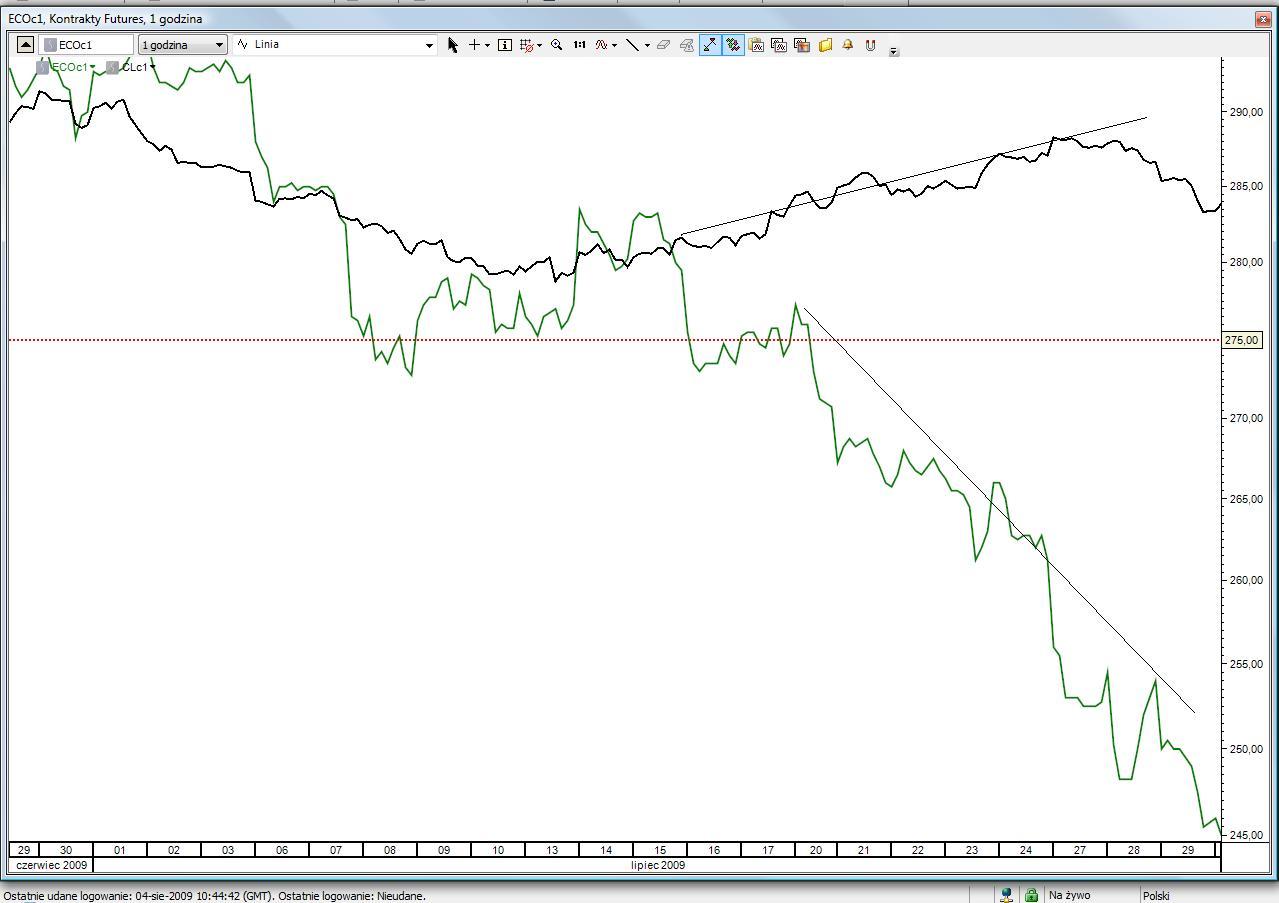Click the collapse toolbar up-arrow button
Image resolution: width=1279 pixels, height=903 pixels.
point(25,45)
